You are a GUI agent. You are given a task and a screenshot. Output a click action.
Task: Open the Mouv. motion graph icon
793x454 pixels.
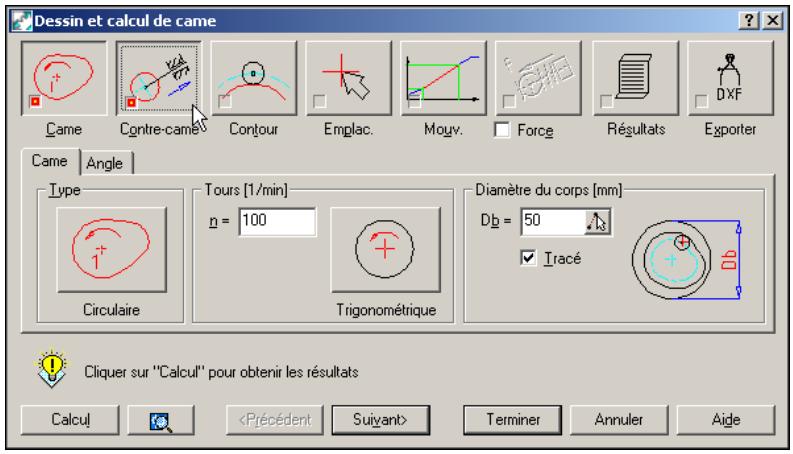[x=444, y=78]
